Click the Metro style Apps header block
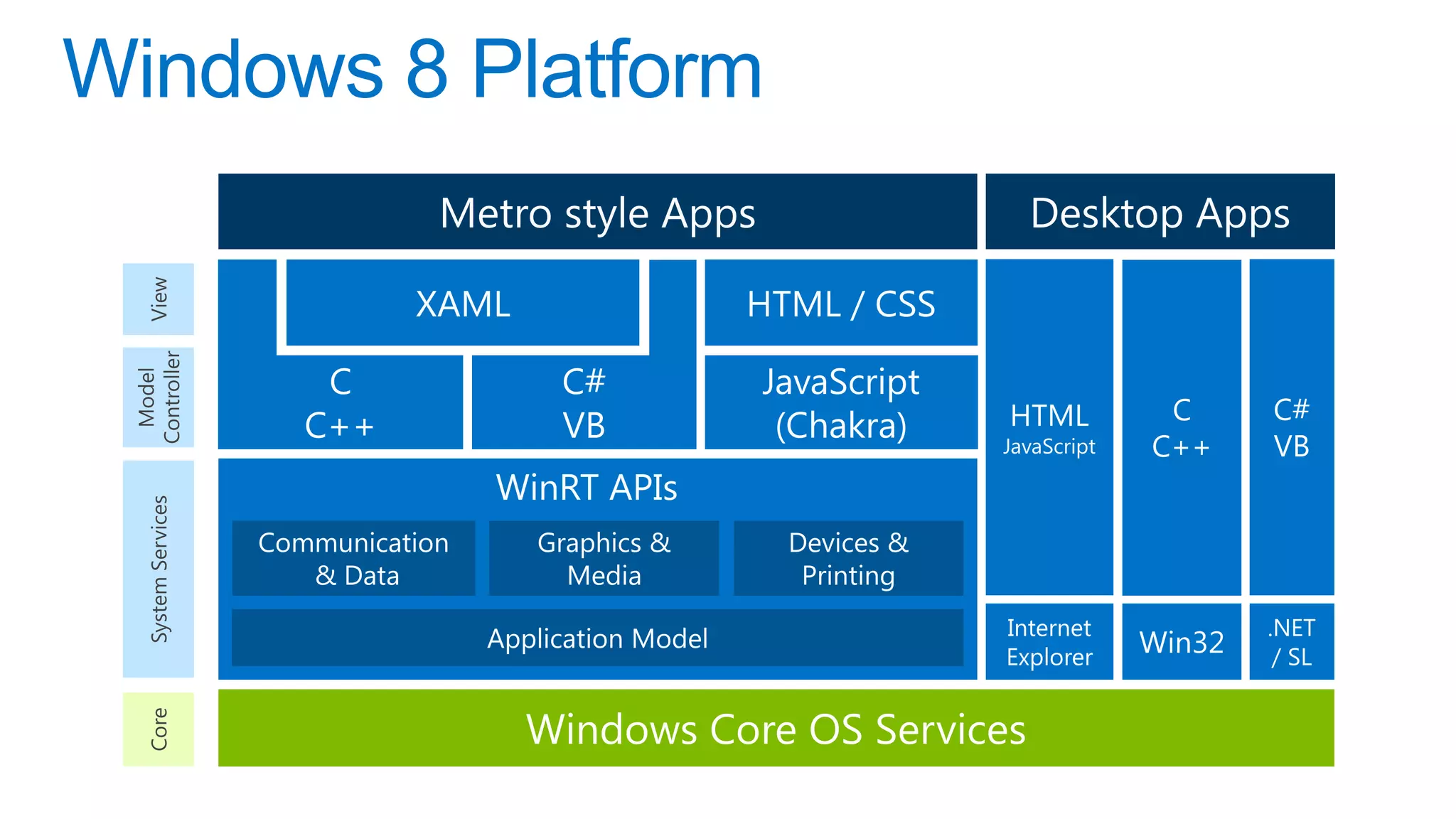The height and width of the screenshot is (819, 1456). click(597, 212)
